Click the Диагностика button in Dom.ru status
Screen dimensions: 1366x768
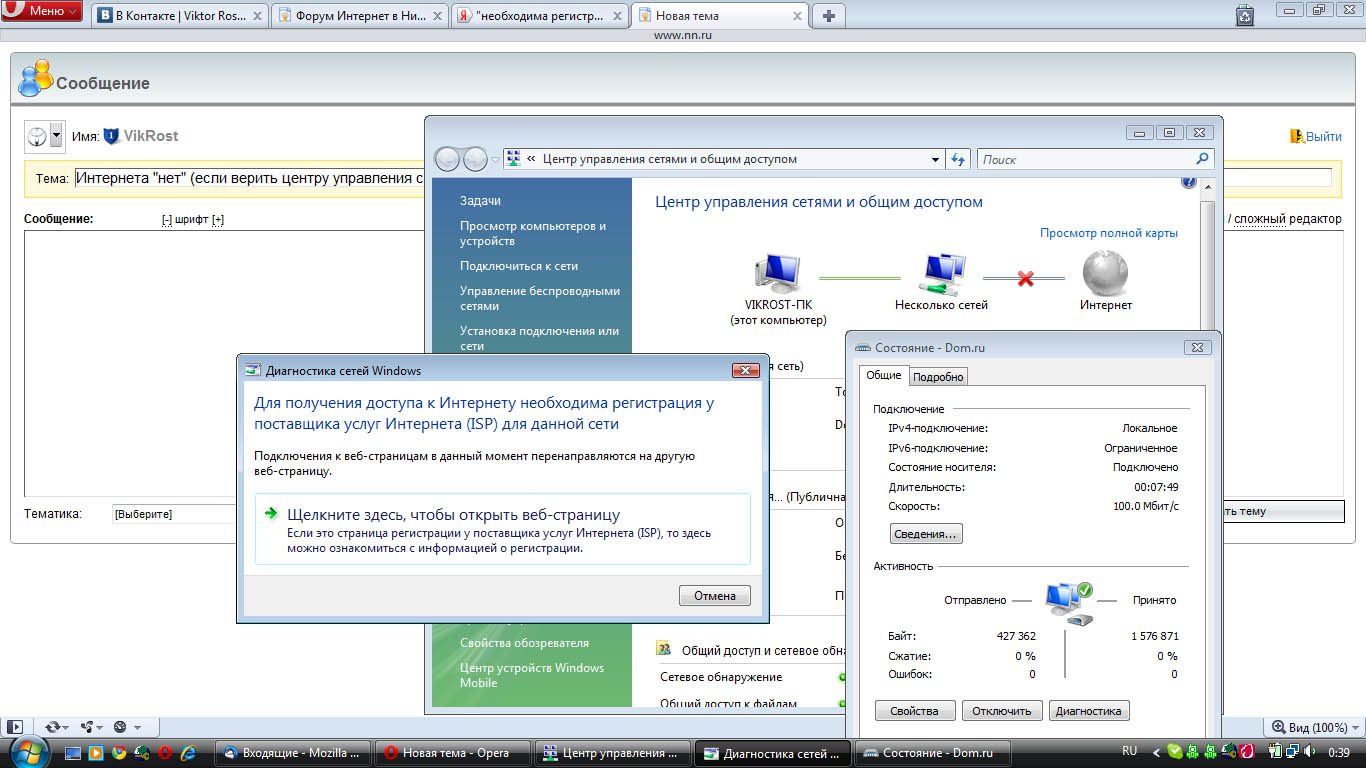point(1089,711)
